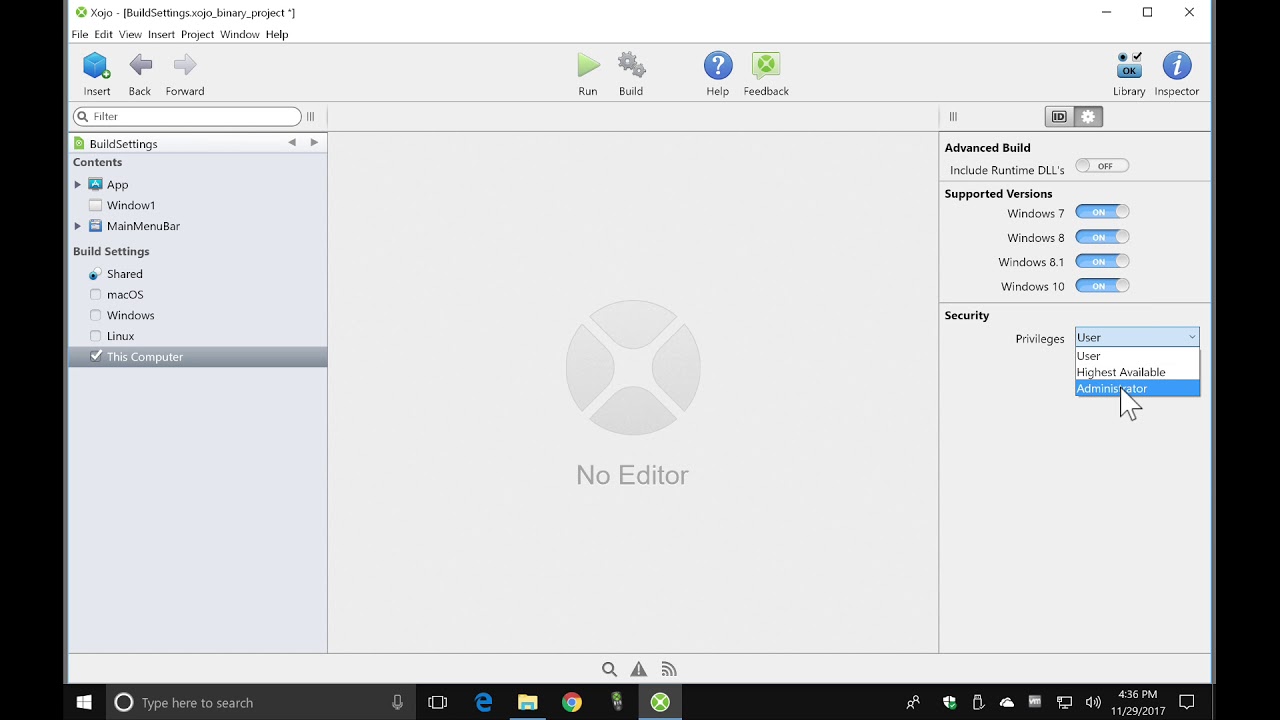This screenshot has height=720, width=1280.
Task: Click the inspector pane grip handle
Action: [953, 117]
